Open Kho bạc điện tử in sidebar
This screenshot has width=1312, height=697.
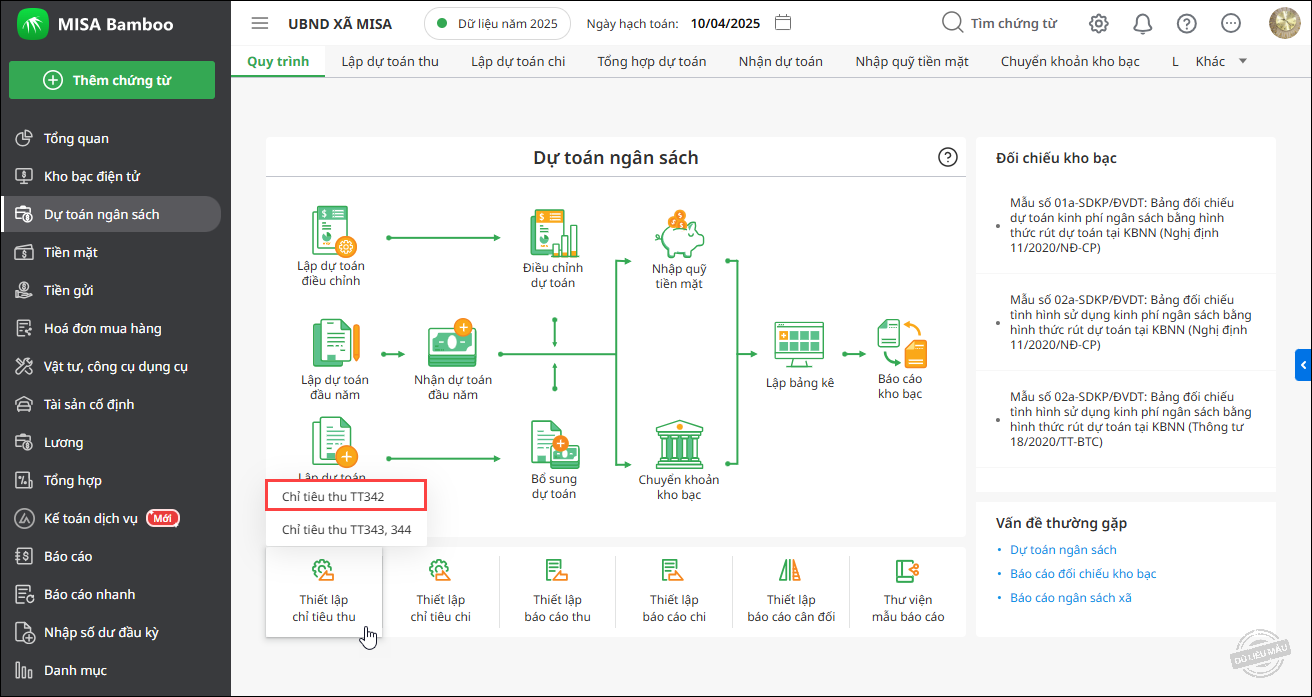pos(112,176)
